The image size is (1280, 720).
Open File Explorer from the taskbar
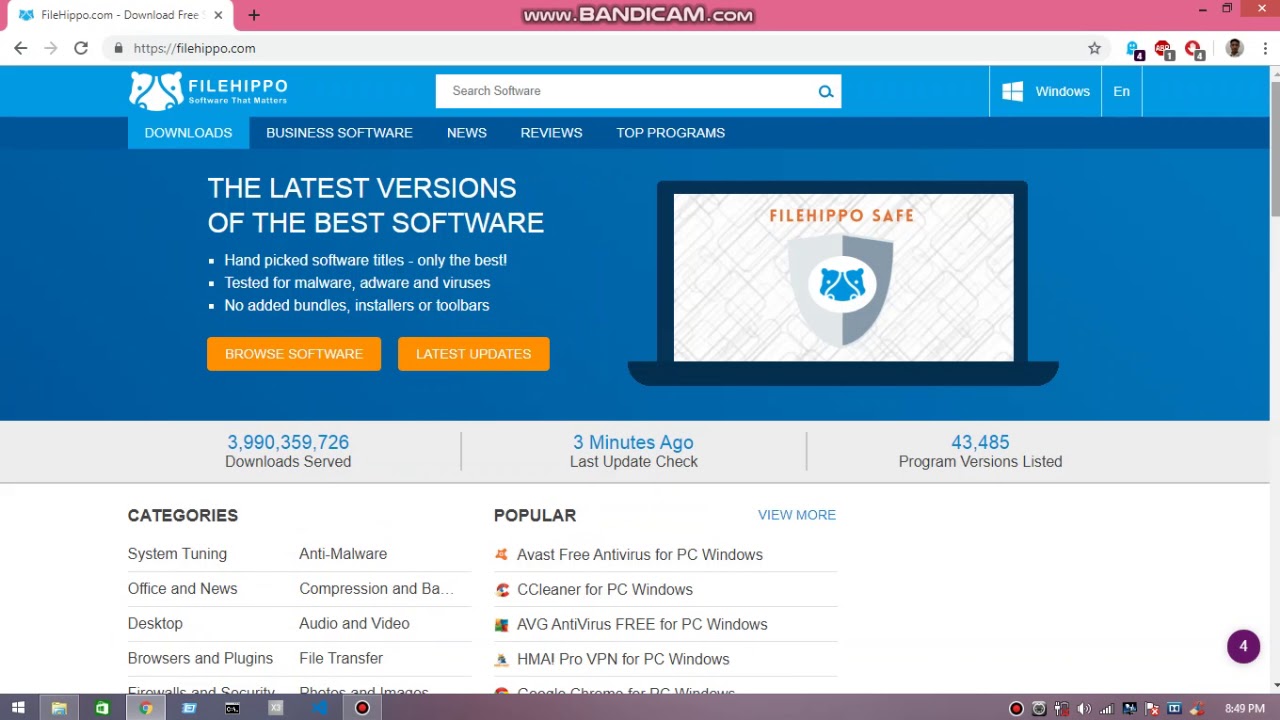(x=59, y=708)
